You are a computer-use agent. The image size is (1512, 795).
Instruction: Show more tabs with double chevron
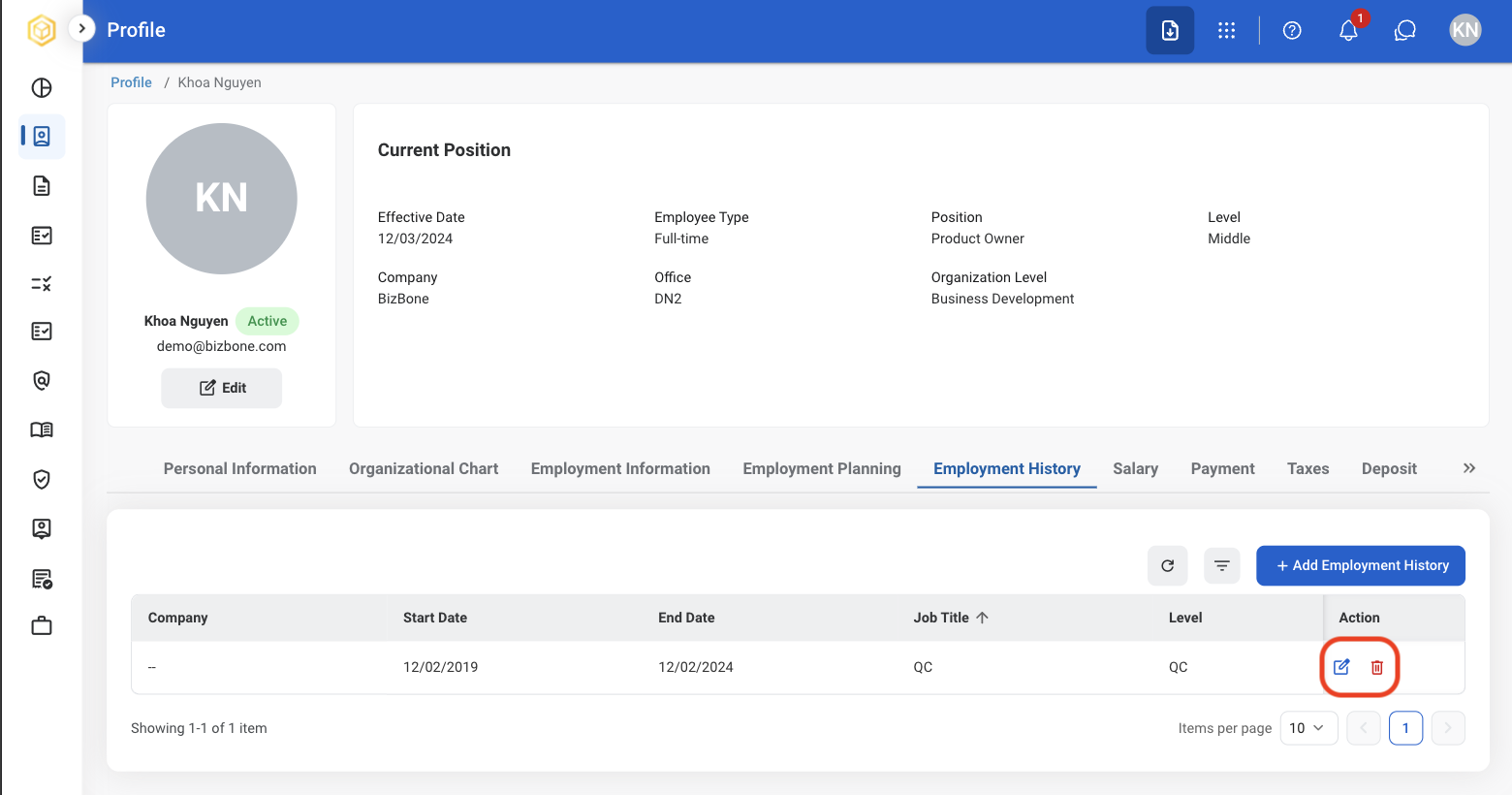coord(1469,468)
